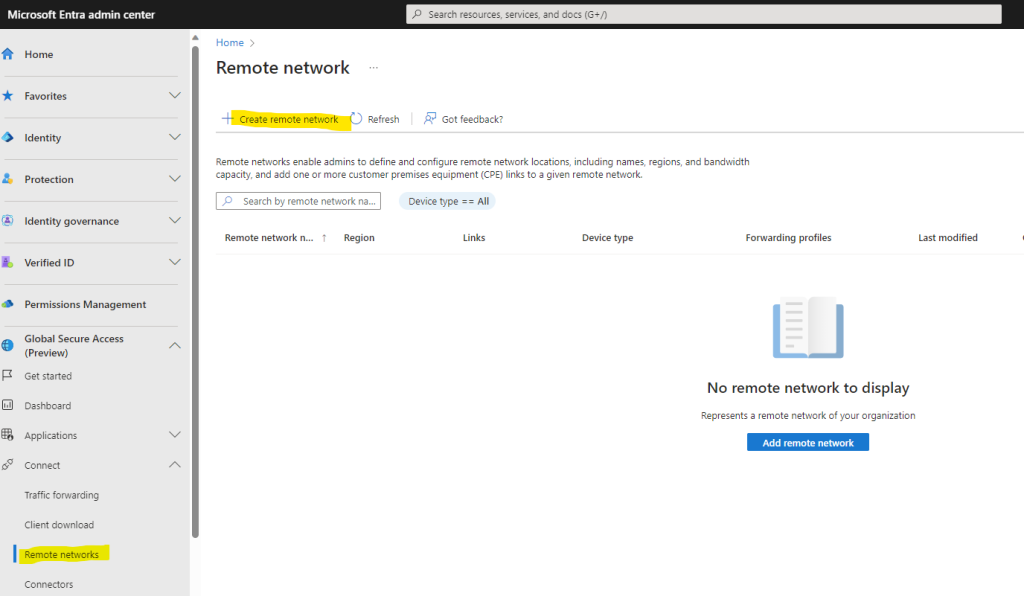Click the Home breadcrumb link
The height and width of the screenshot is (596, 1024).
pyautogui.click(x=230, y=42)
